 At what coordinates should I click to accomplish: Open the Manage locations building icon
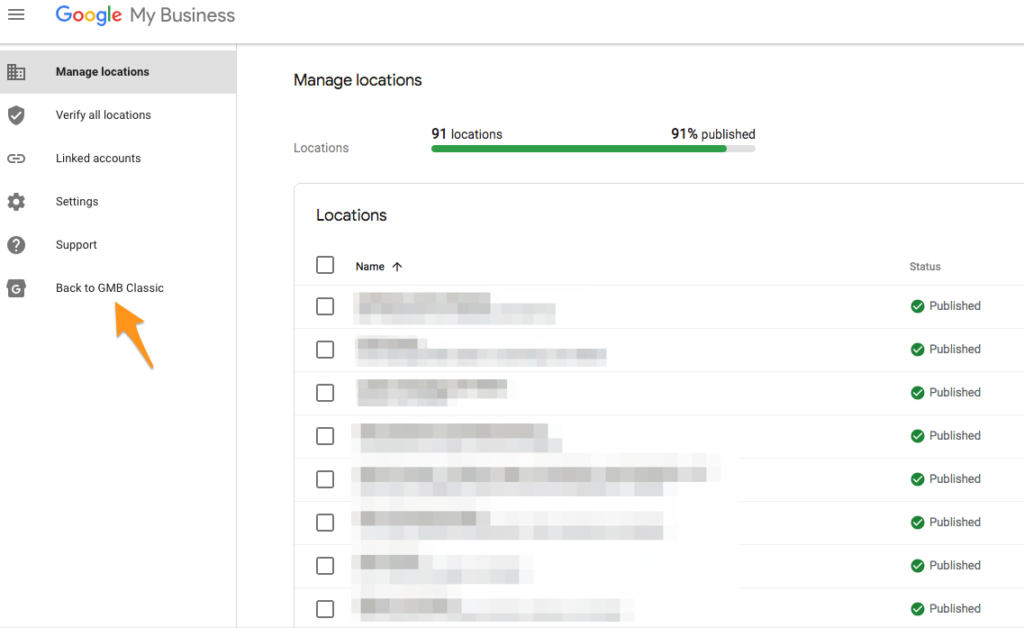[x=16, y=71]
